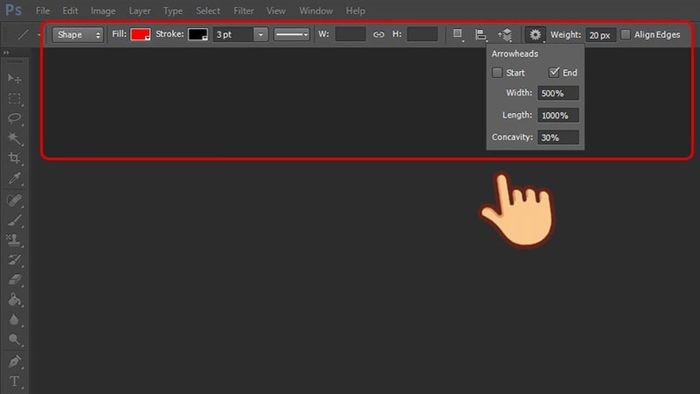Click the red Fill color swatch
Image resolution: width=700 pixels, height=394 pixels.
point(140,34)
